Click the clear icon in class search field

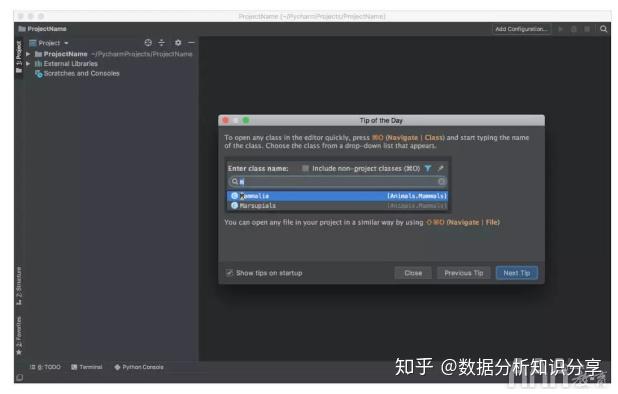click(x=441, y=181)
